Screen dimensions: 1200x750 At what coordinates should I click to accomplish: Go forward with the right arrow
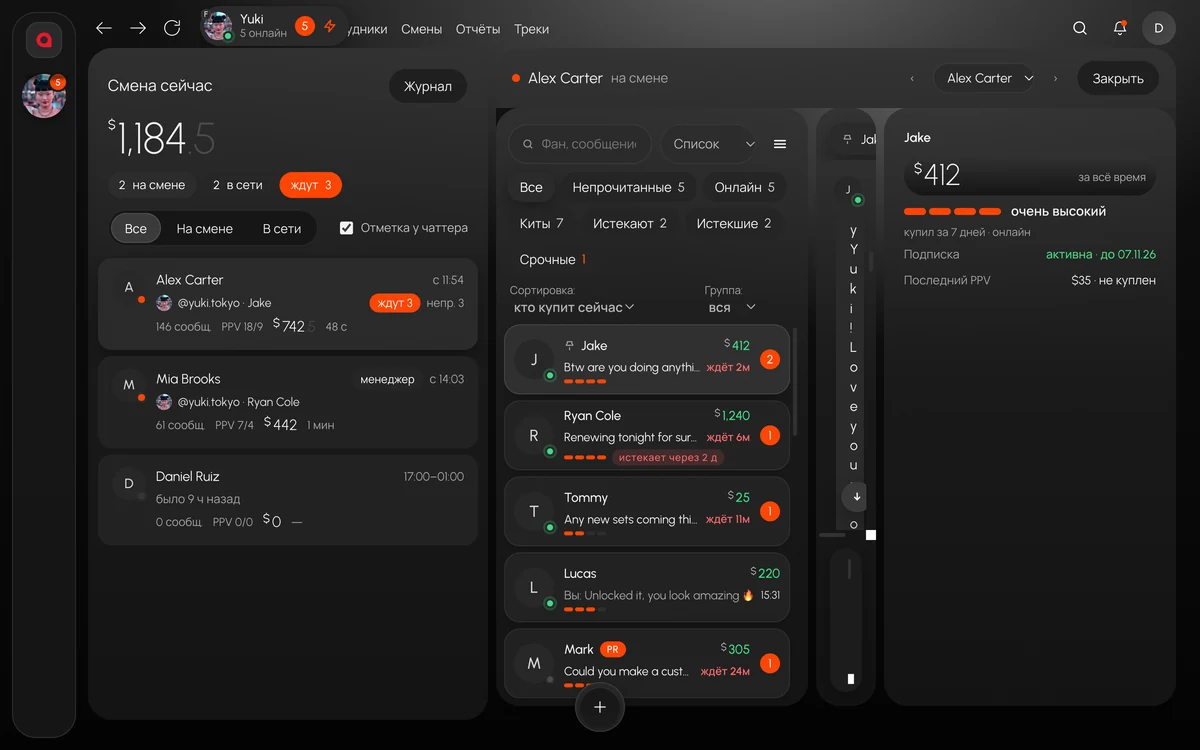pos(138,28)
